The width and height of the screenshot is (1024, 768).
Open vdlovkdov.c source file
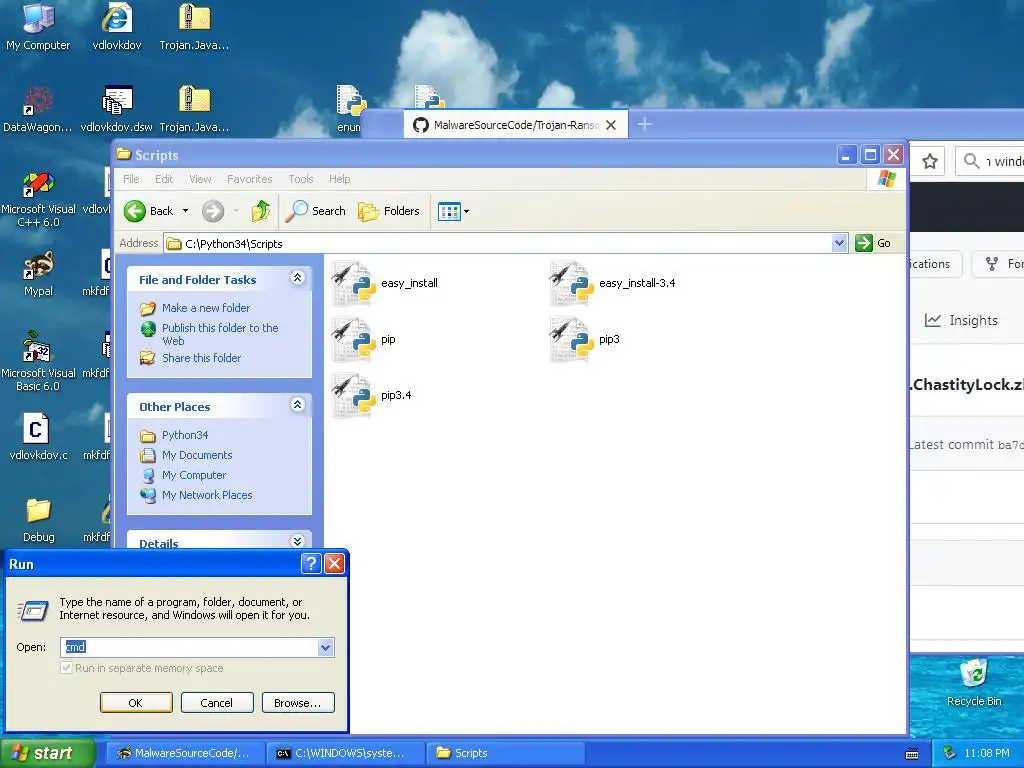point(38,436)
